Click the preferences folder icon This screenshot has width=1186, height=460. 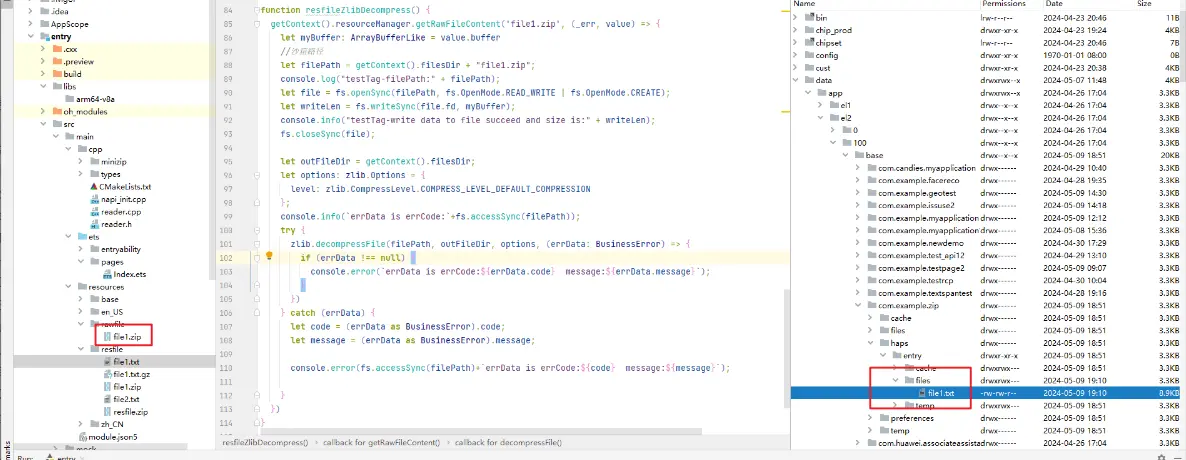point(884,418)
